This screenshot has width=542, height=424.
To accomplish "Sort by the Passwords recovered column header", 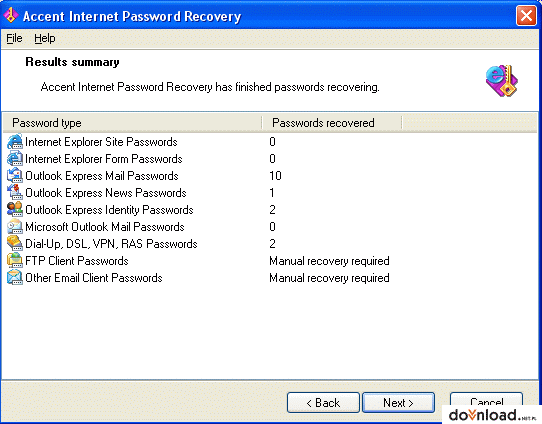I will click(x=332, y=123).
